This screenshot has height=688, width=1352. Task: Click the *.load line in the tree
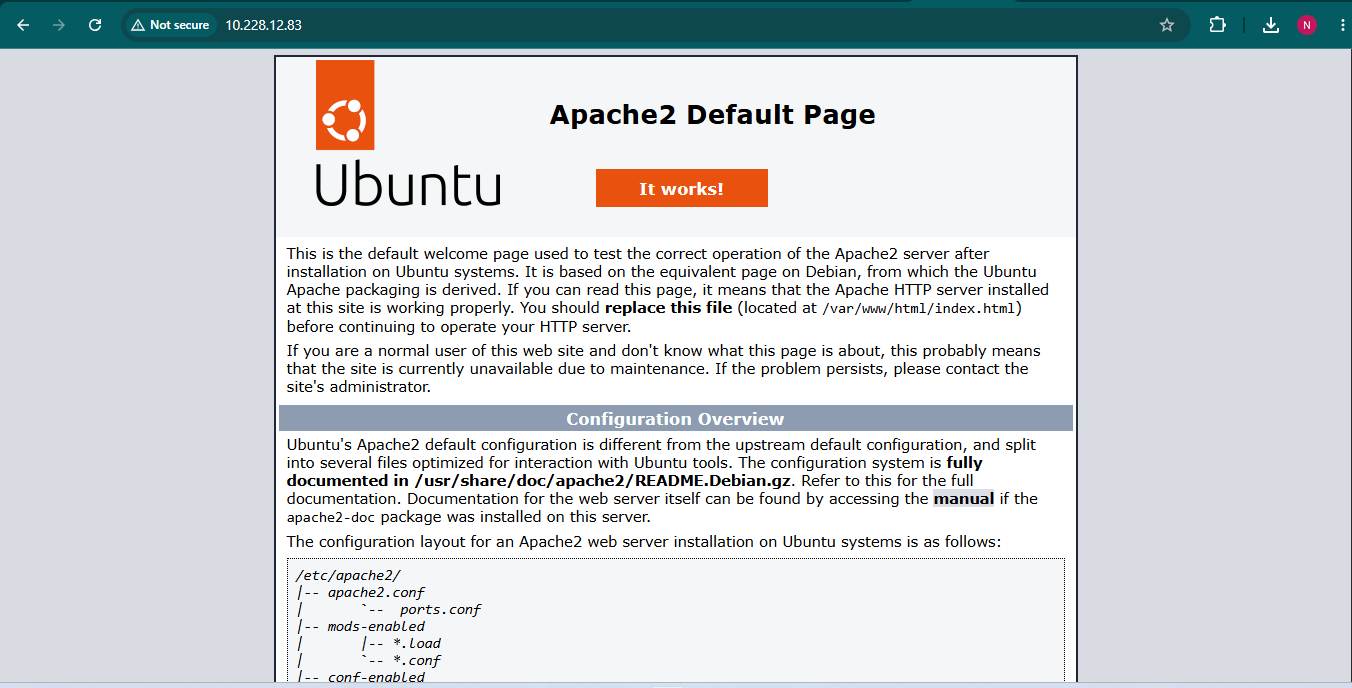pyautogui.click(x=417, y=643)
